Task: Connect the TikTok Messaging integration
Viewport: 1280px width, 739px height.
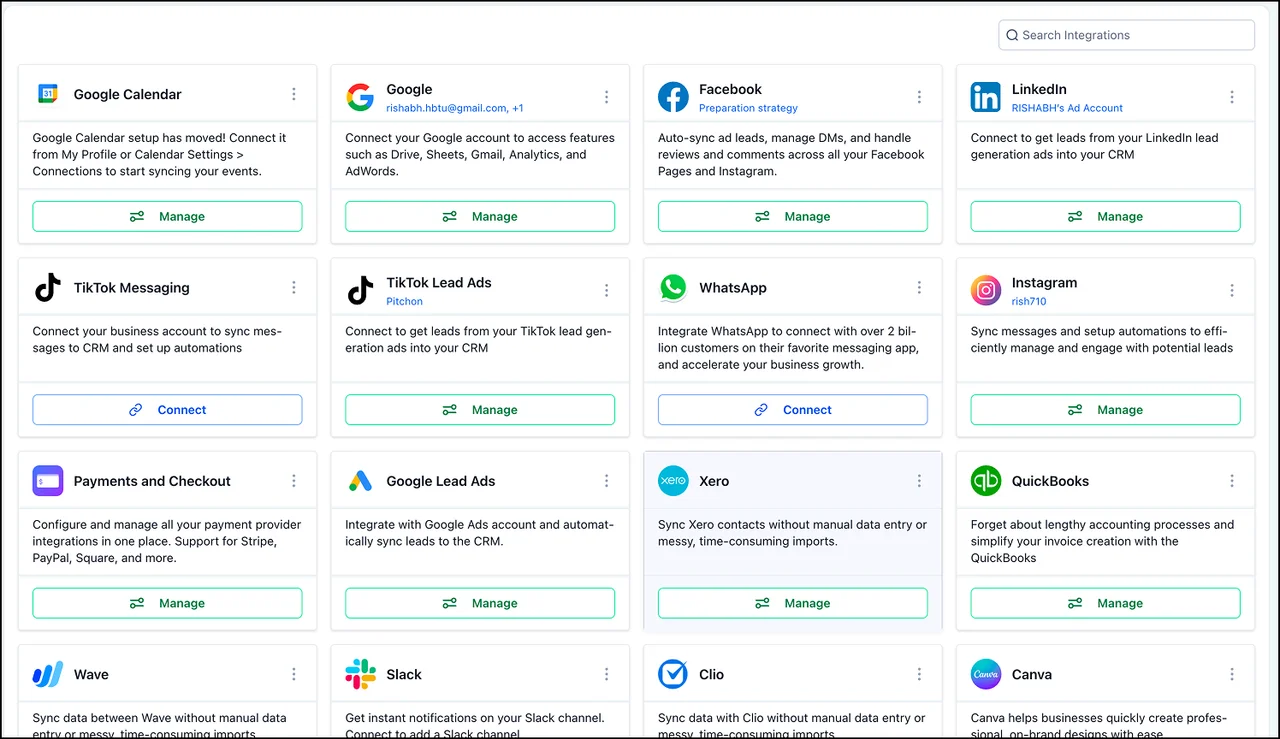Action: point(167,410)
